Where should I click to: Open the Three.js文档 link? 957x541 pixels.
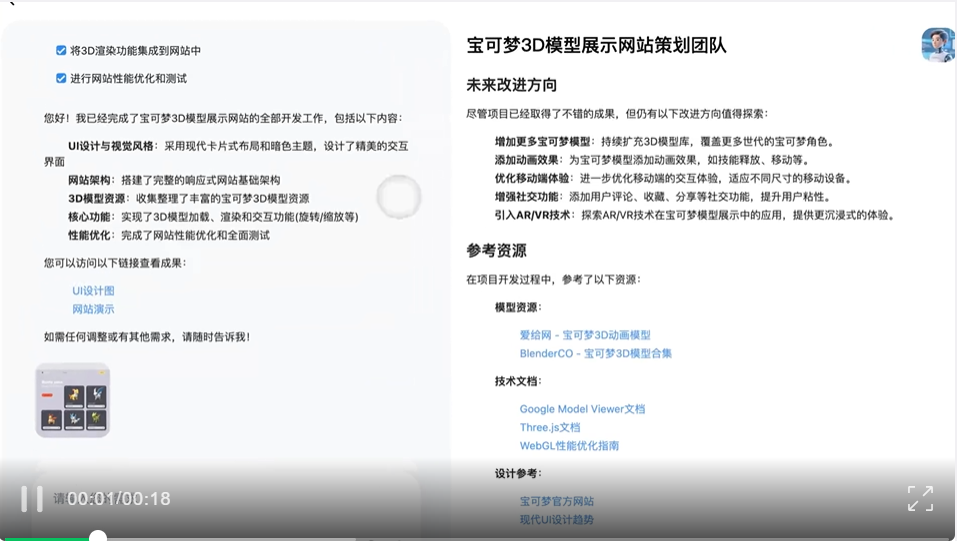(550, 427)
